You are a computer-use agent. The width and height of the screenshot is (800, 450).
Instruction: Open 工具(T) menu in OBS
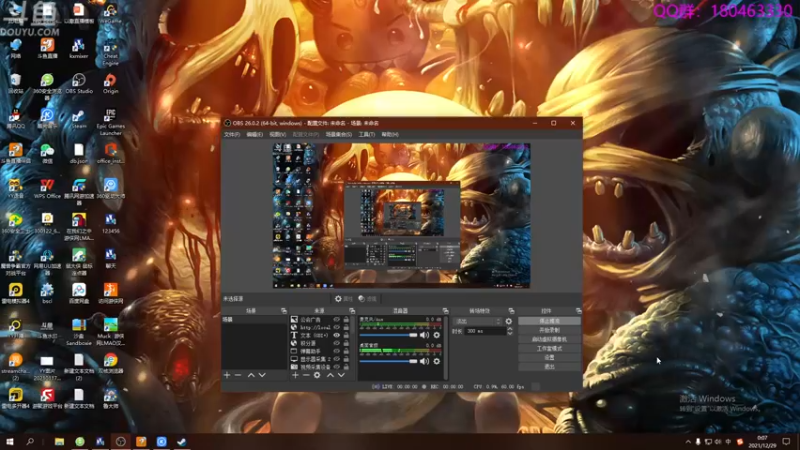[x=366, y=135]
